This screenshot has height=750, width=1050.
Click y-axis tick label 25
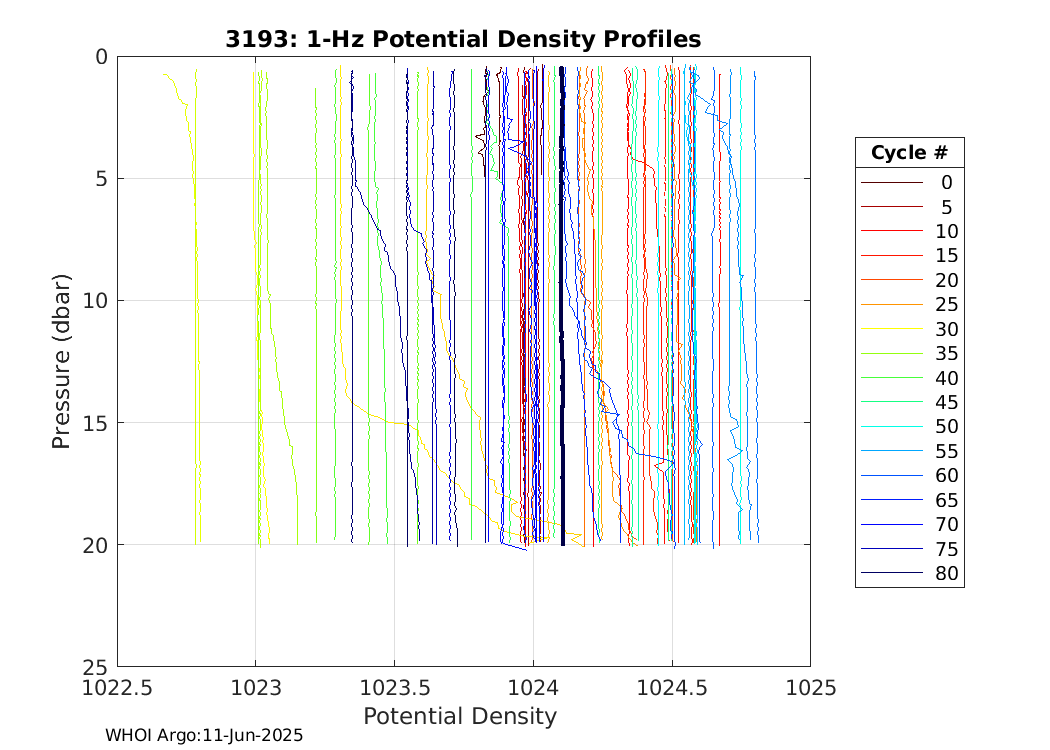(x=96, y=667)
